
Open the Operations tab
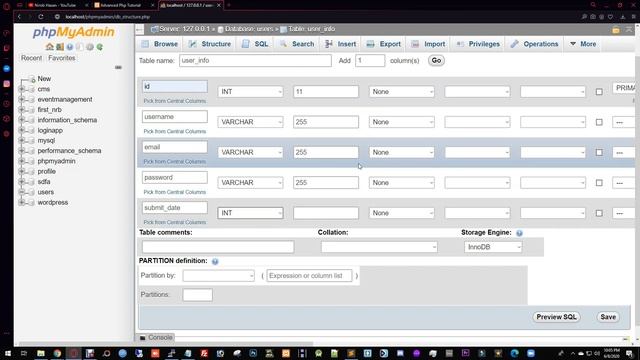(x=535, y=44)
